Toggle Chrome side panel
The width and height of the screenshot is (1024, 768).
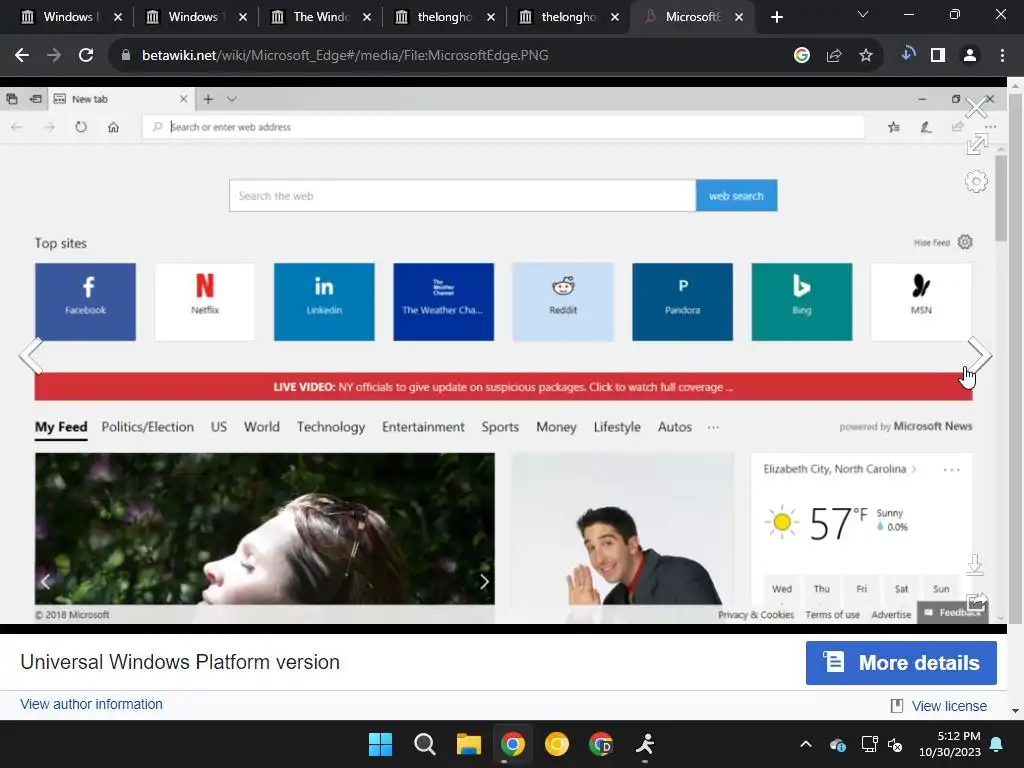pos(938,56)
